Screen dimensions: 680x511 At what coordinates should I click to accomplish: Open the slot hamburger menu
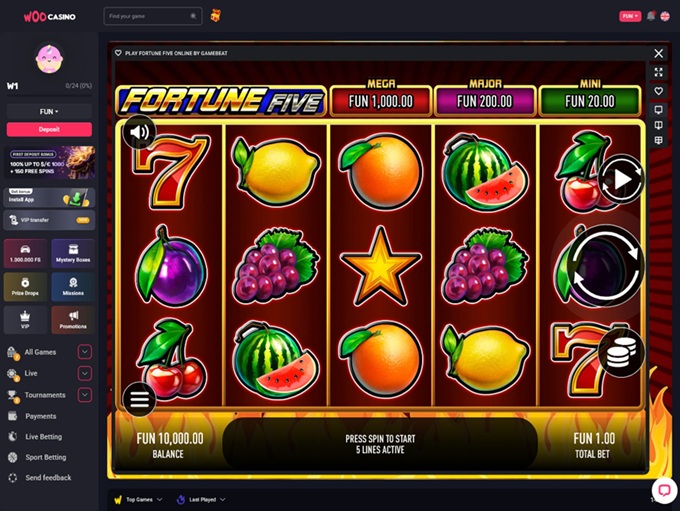tap(139, 399)
